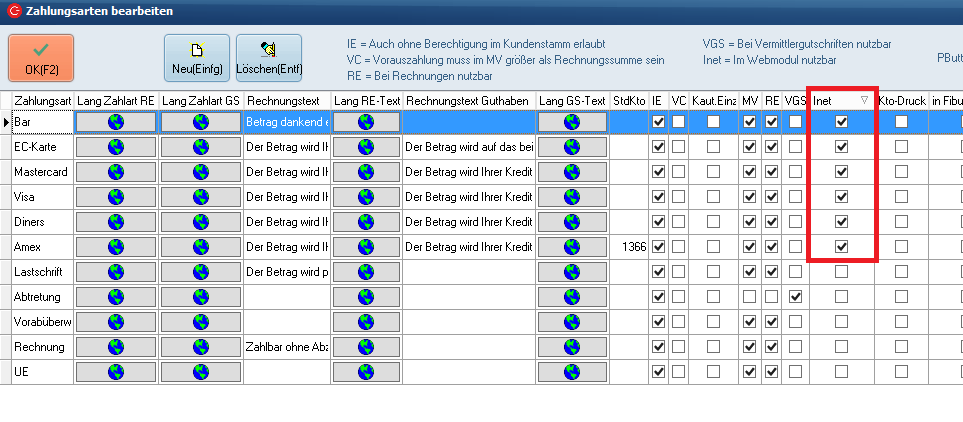The width and height of the screenshot is (963, 422).
Task: Open globe translation for Visa Lang Zahlart GS
Action: (201, 197)
